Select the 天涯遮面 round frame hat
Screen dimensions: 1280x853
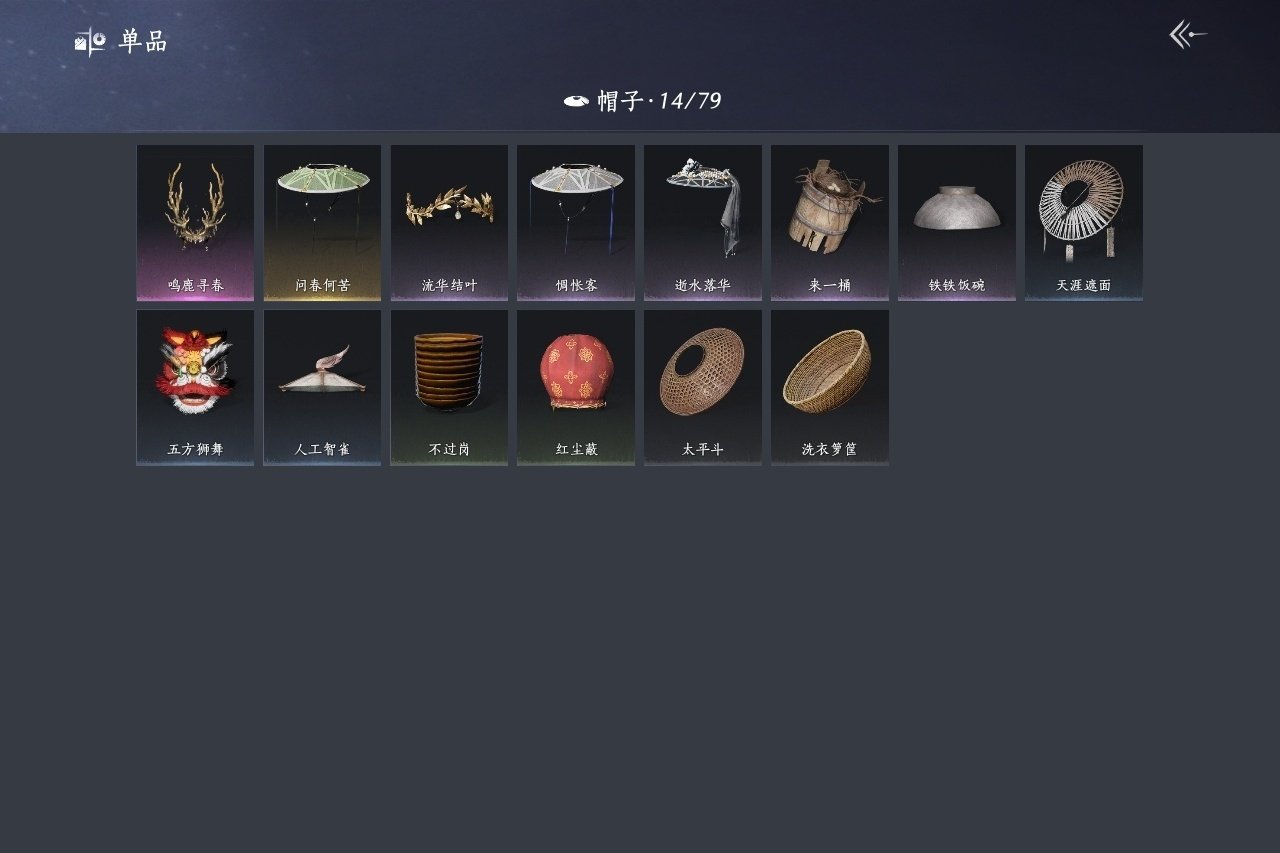coord(1084,223)
